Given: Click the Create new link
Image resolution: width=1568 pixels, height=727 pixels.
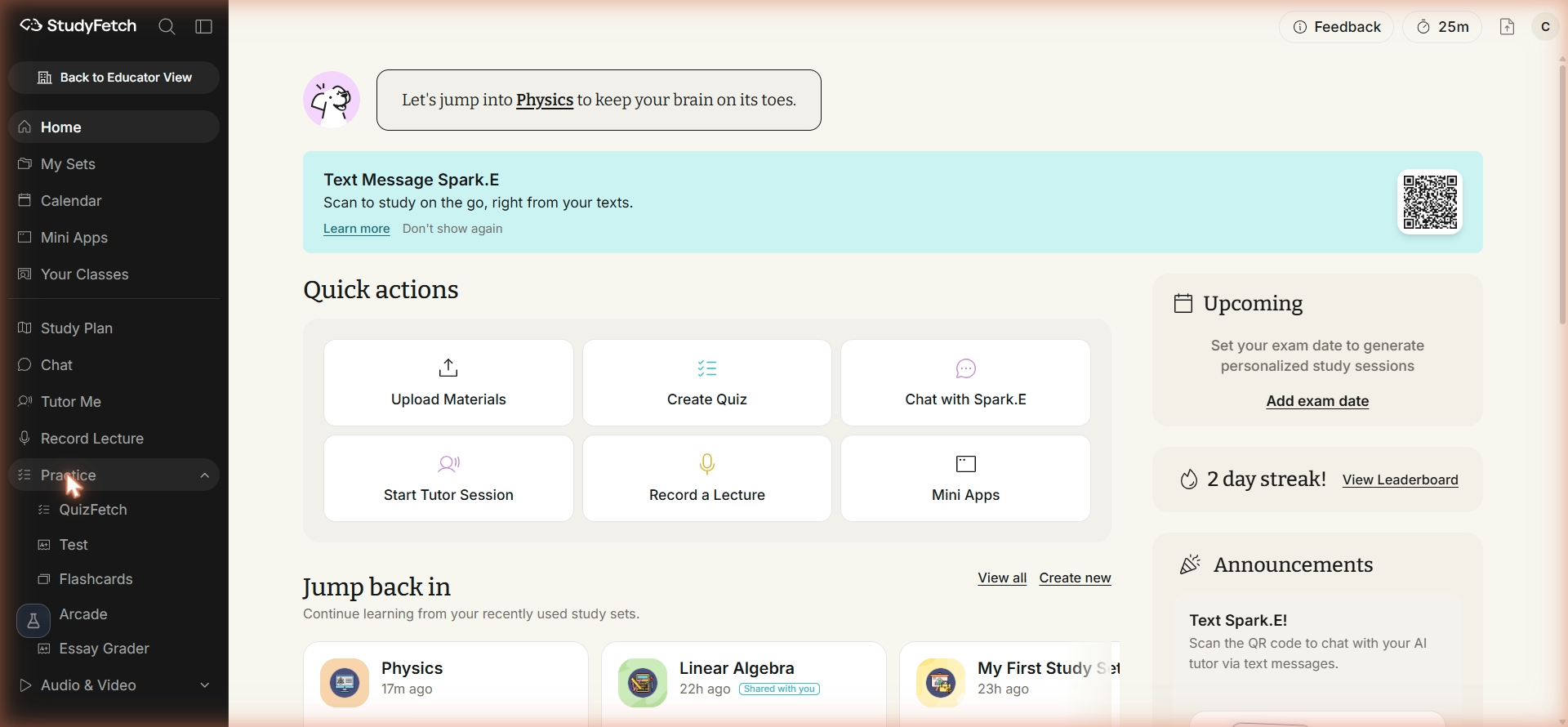Looking at the screenshot, I should (x=1075, y=578).
